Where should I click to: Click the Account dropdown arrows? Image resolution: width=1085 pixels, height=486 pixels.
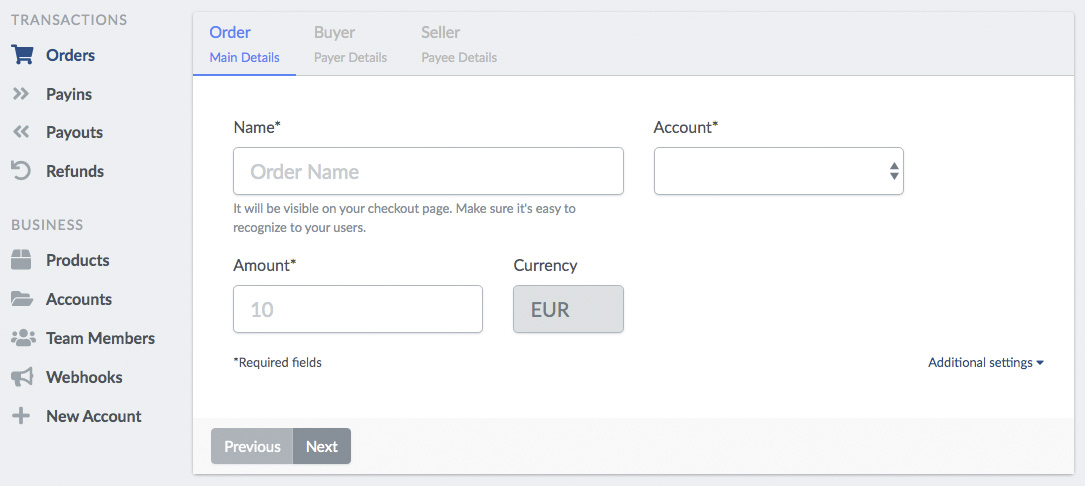click(894, 171)
